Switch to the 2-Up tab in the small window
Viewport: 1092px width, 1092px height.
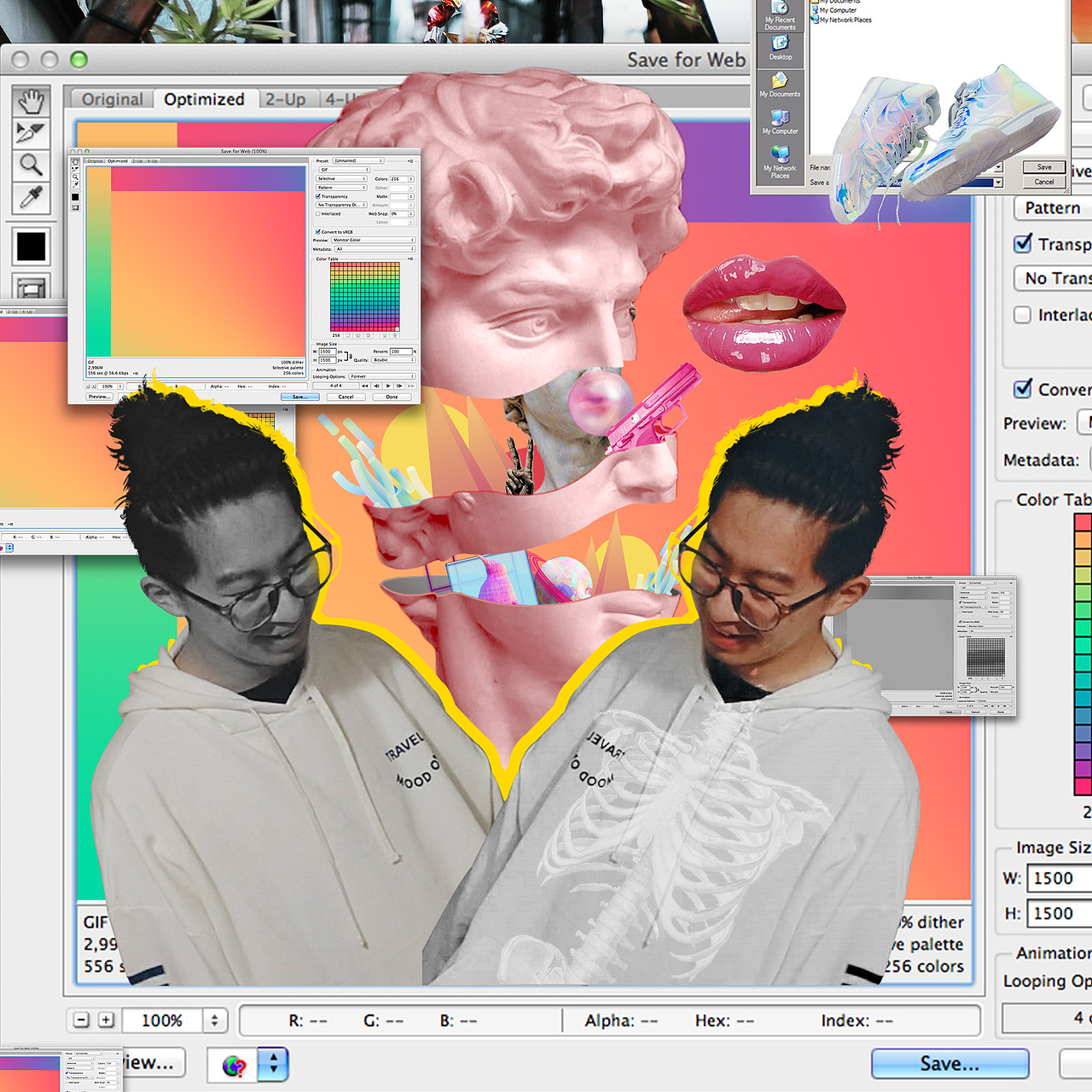(137, 161)
